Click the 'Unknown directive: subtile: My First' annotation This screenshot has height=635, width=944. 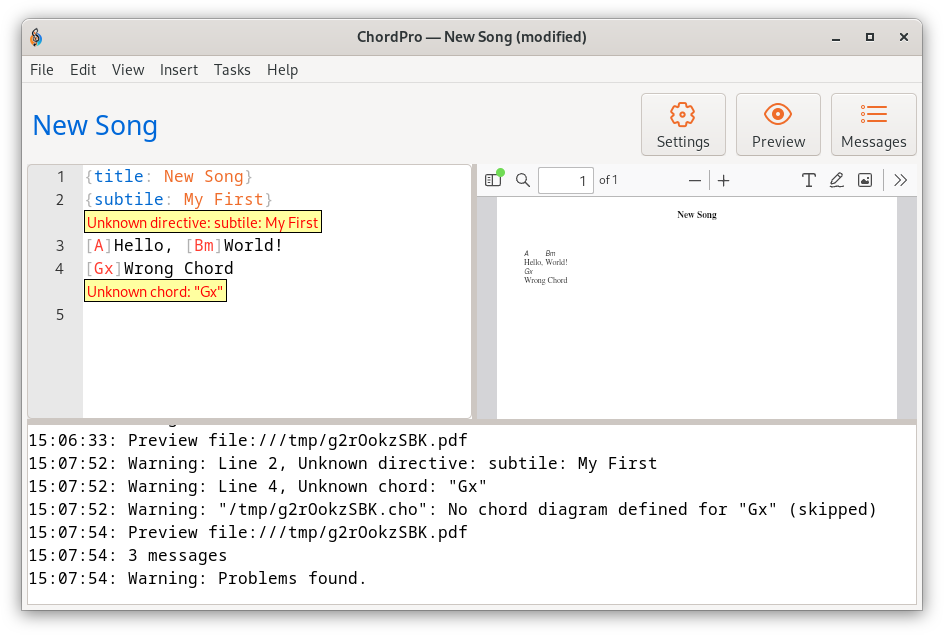(x=203, y=222)
